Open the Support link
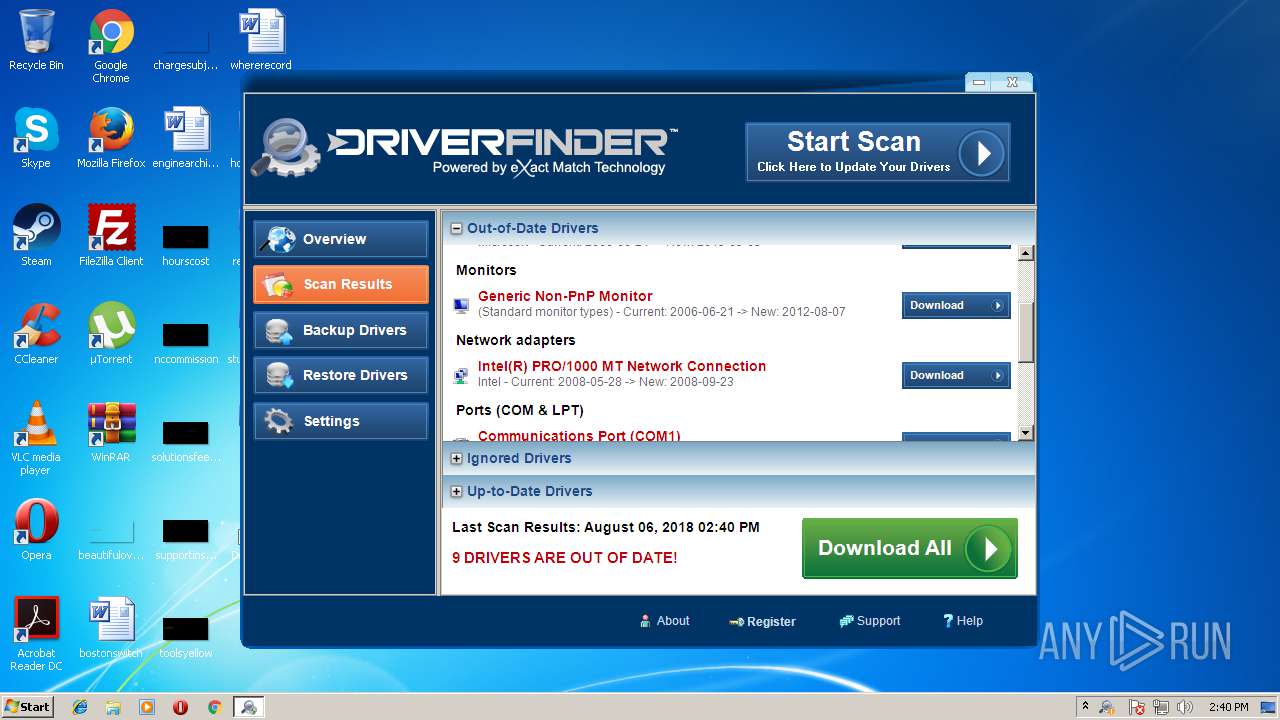The height and width of the screenshot is (720, 1280). [x=870, y=621]
